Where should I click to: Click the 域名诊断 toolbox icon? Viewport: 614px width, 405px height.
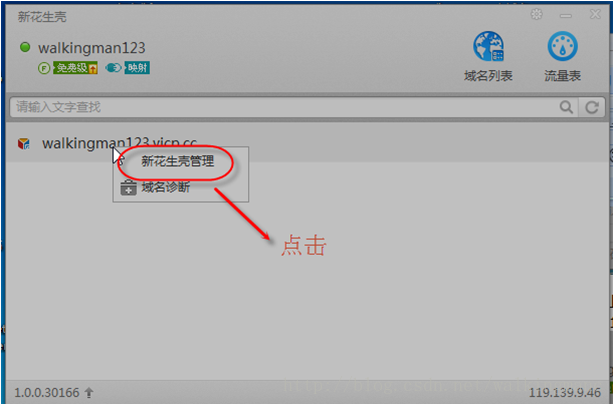[128, 188]
